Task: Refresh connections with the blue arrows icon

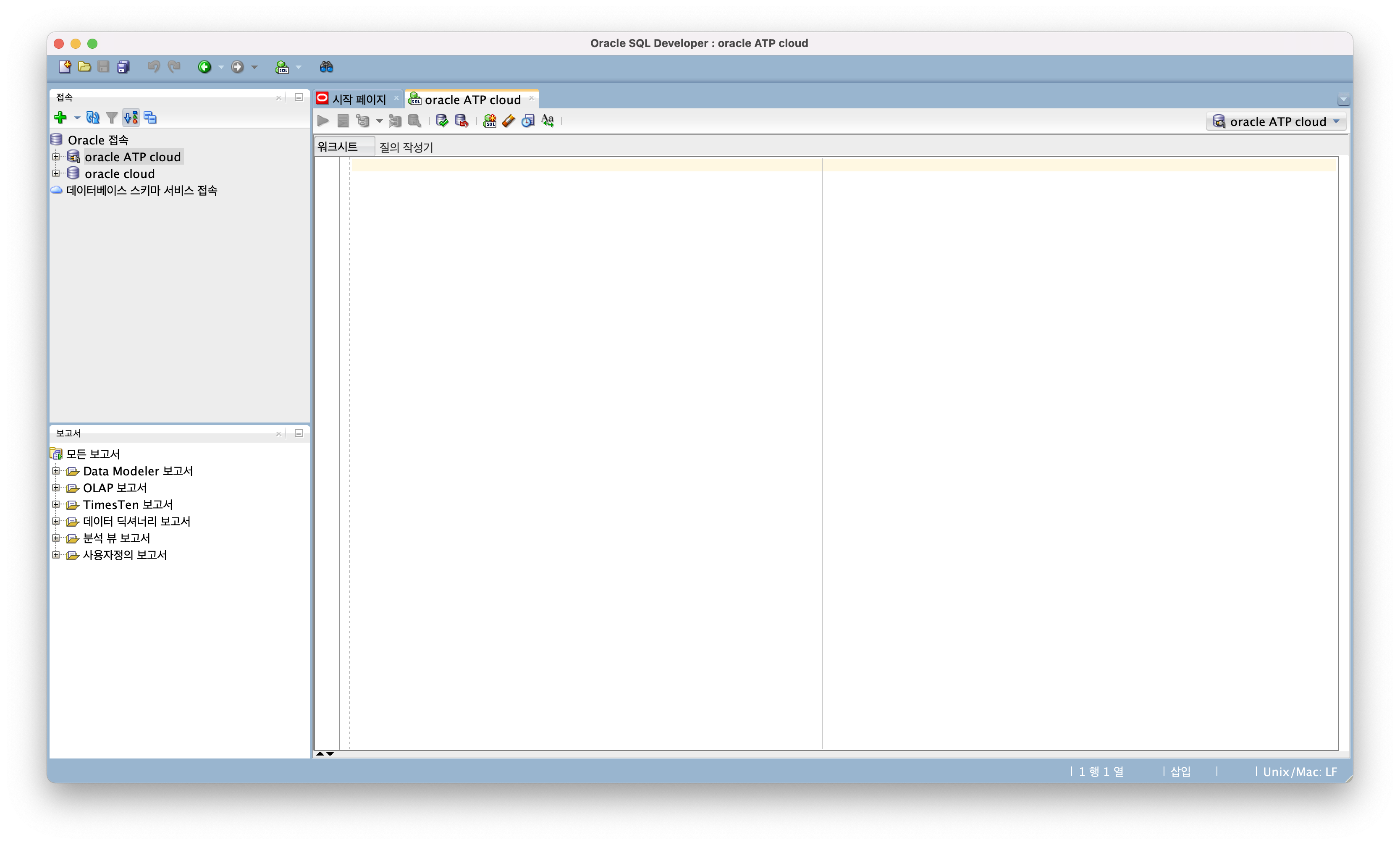Action: click(93, 118)
